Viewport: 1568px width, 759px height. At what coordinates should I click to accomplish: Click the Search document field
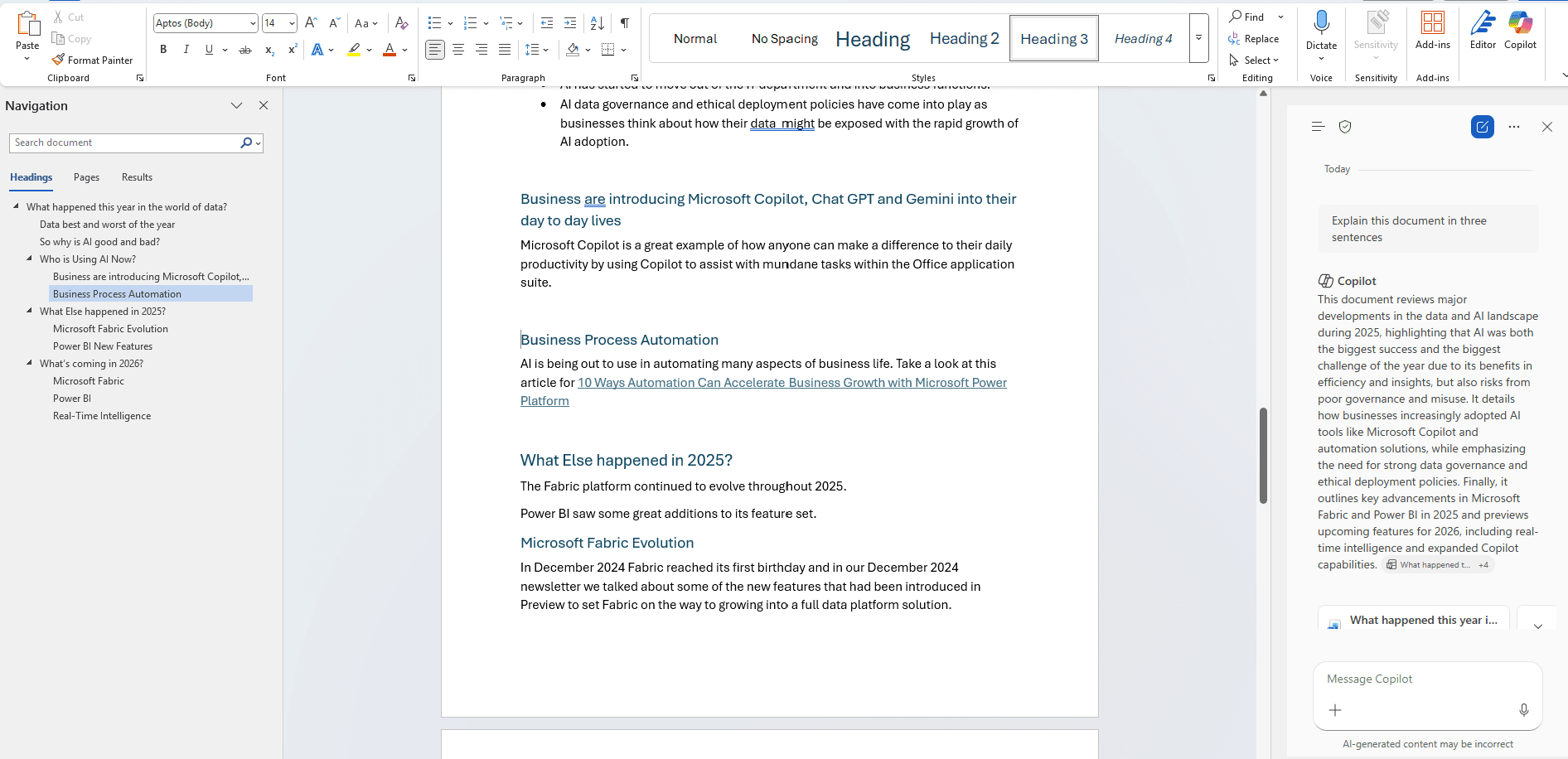124,143
